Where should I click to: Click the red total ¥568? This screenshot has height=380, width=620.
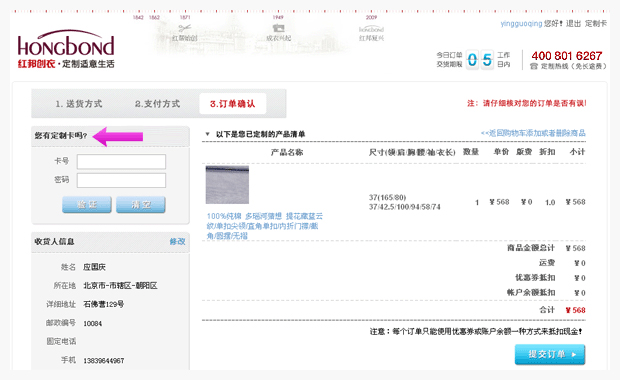click(575, 310)
